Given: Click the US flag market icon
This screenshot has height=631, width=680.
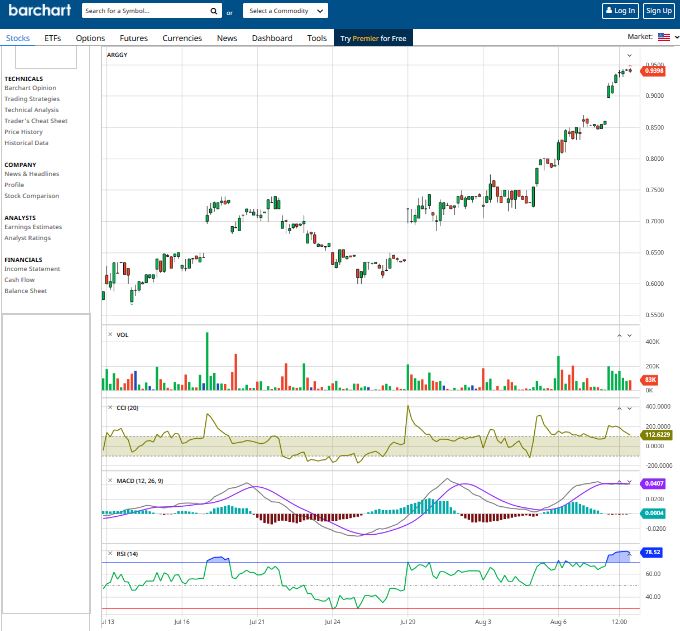Looking at the screenshot, I should 664,37.
